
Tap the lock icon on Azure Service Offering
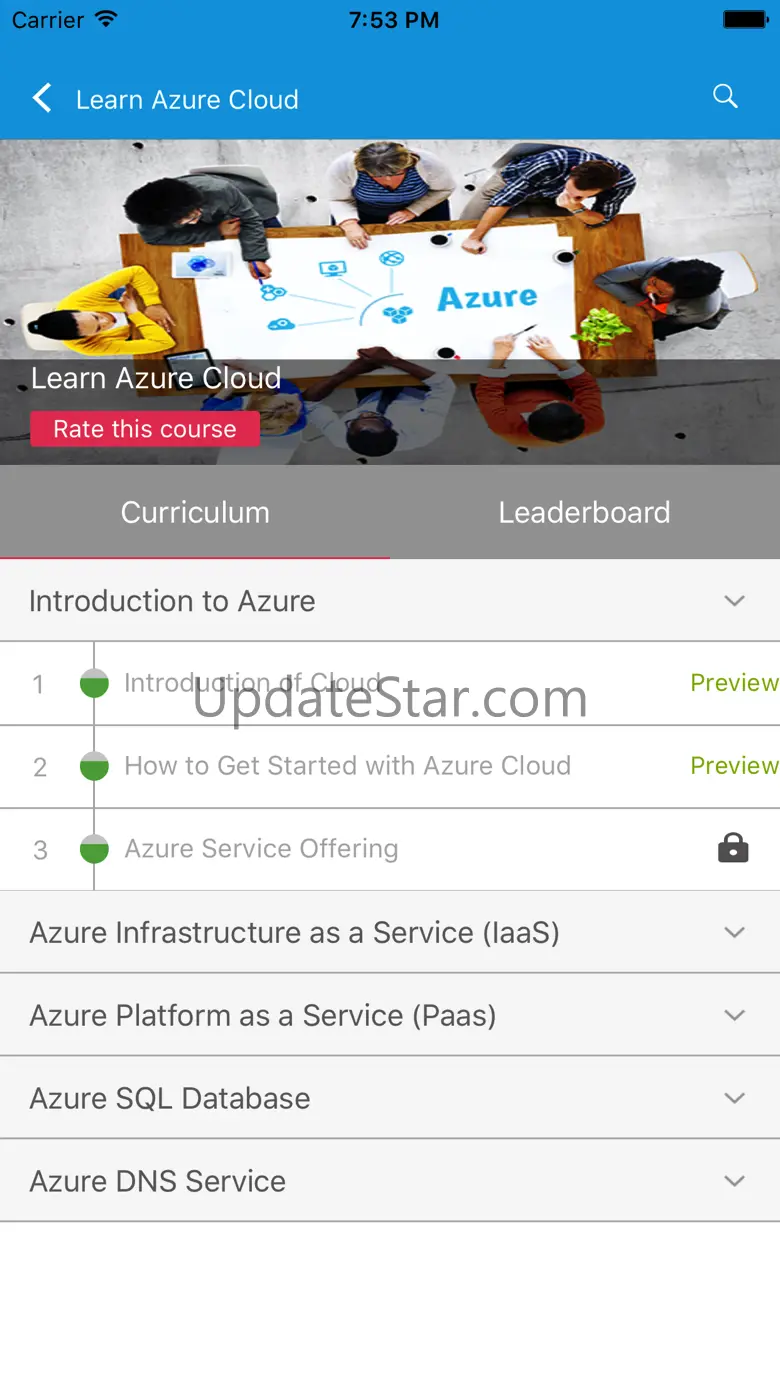point(733,848)
